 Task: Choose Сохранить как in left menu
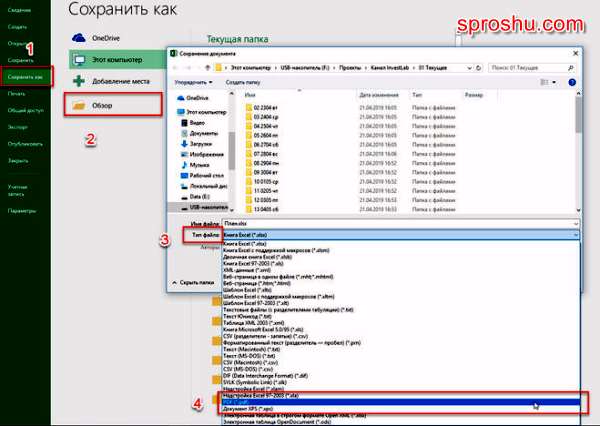pos(26,76)
